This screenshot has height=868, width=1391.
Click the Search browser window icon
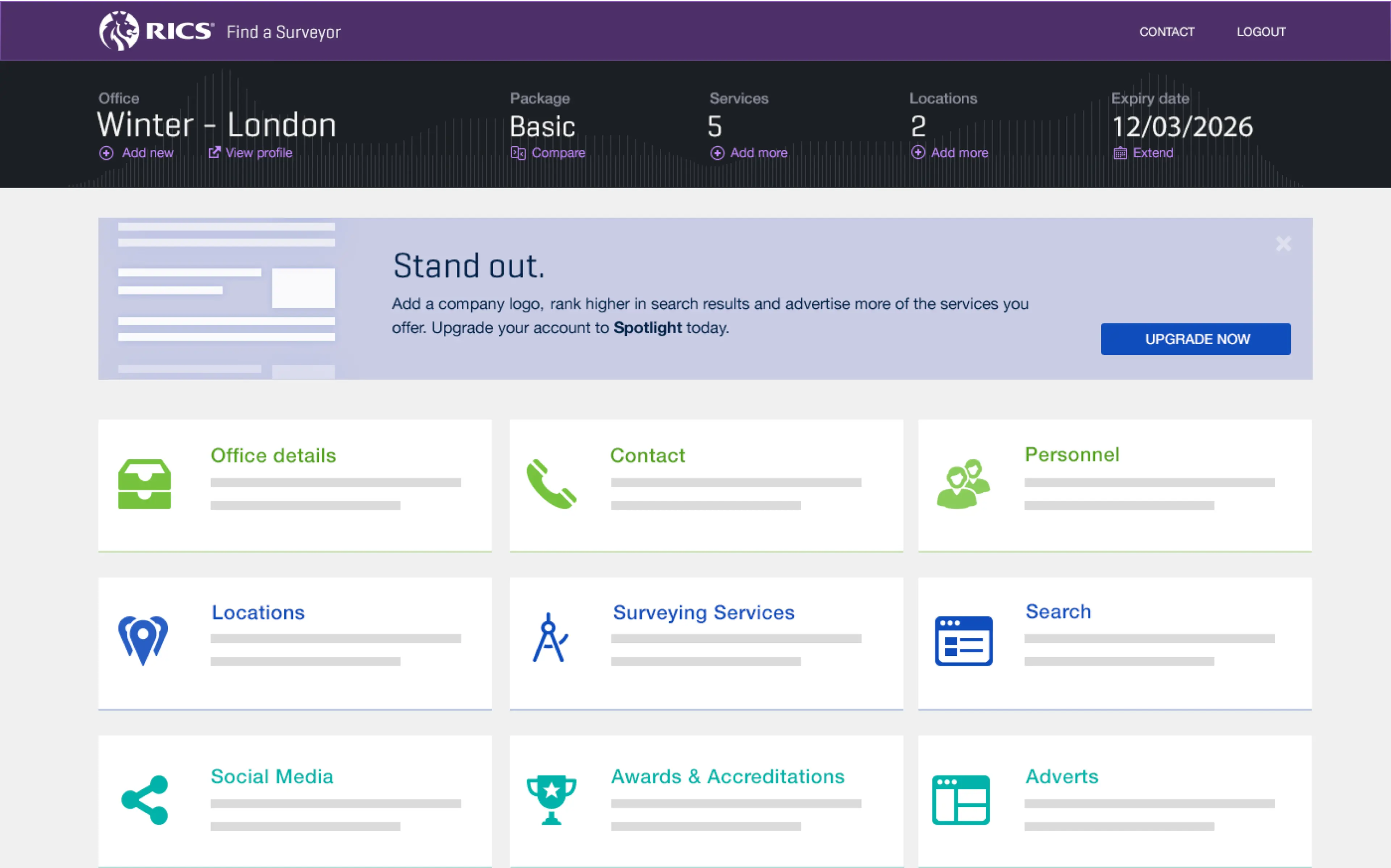coord(964,640)
